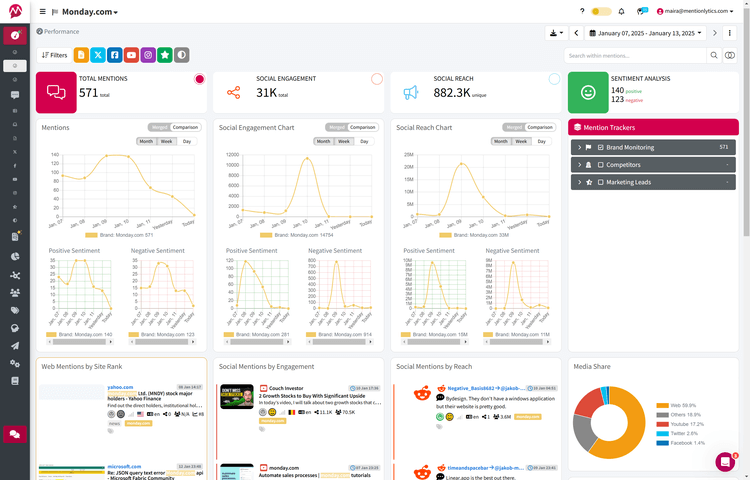The height and width of the screenshot is (480, 750).
Task: Toggle Comparison in the Mentions chart
Action: pyautogui.click(x=186, y=127)
